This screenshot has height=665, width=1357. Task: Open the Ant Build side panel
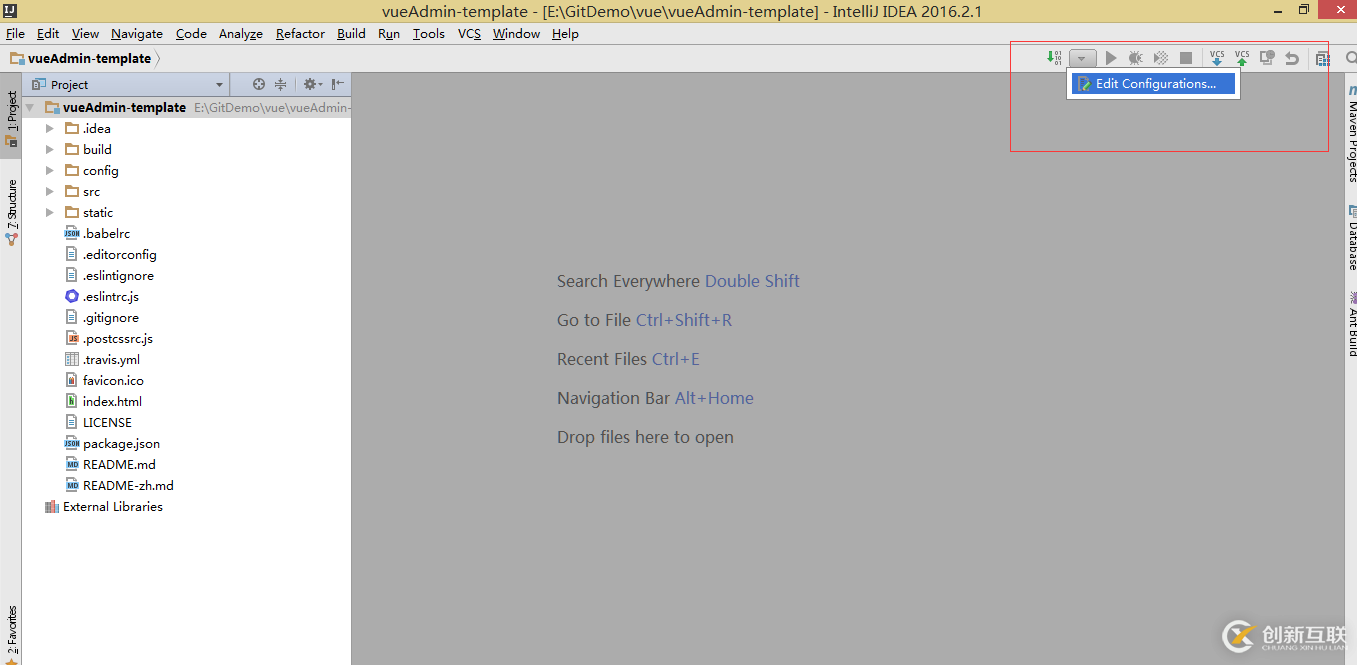coord(1352,323)
